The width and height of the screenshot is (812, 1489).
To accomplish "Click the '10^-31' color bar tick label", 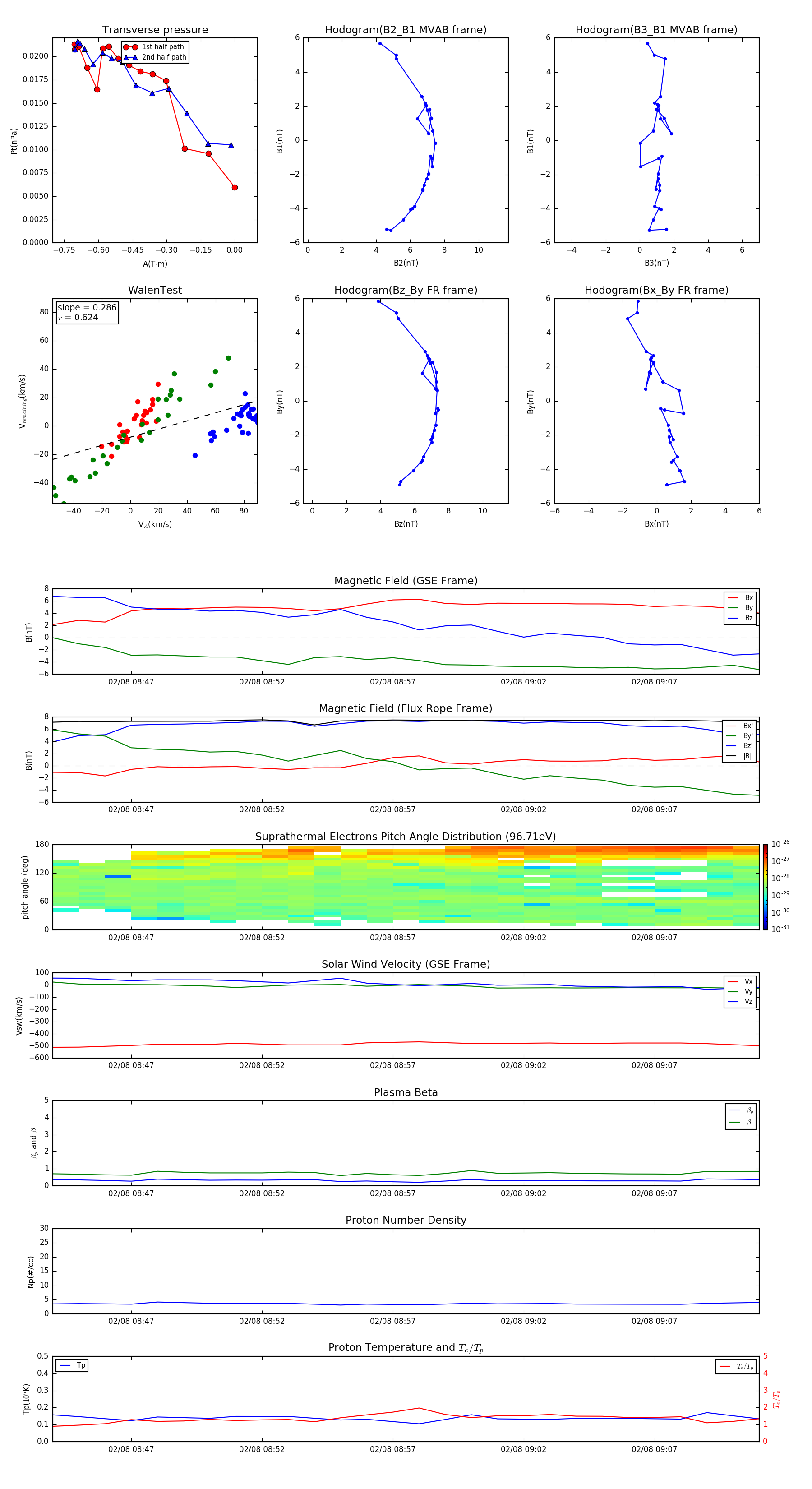I will coord(780,929).
